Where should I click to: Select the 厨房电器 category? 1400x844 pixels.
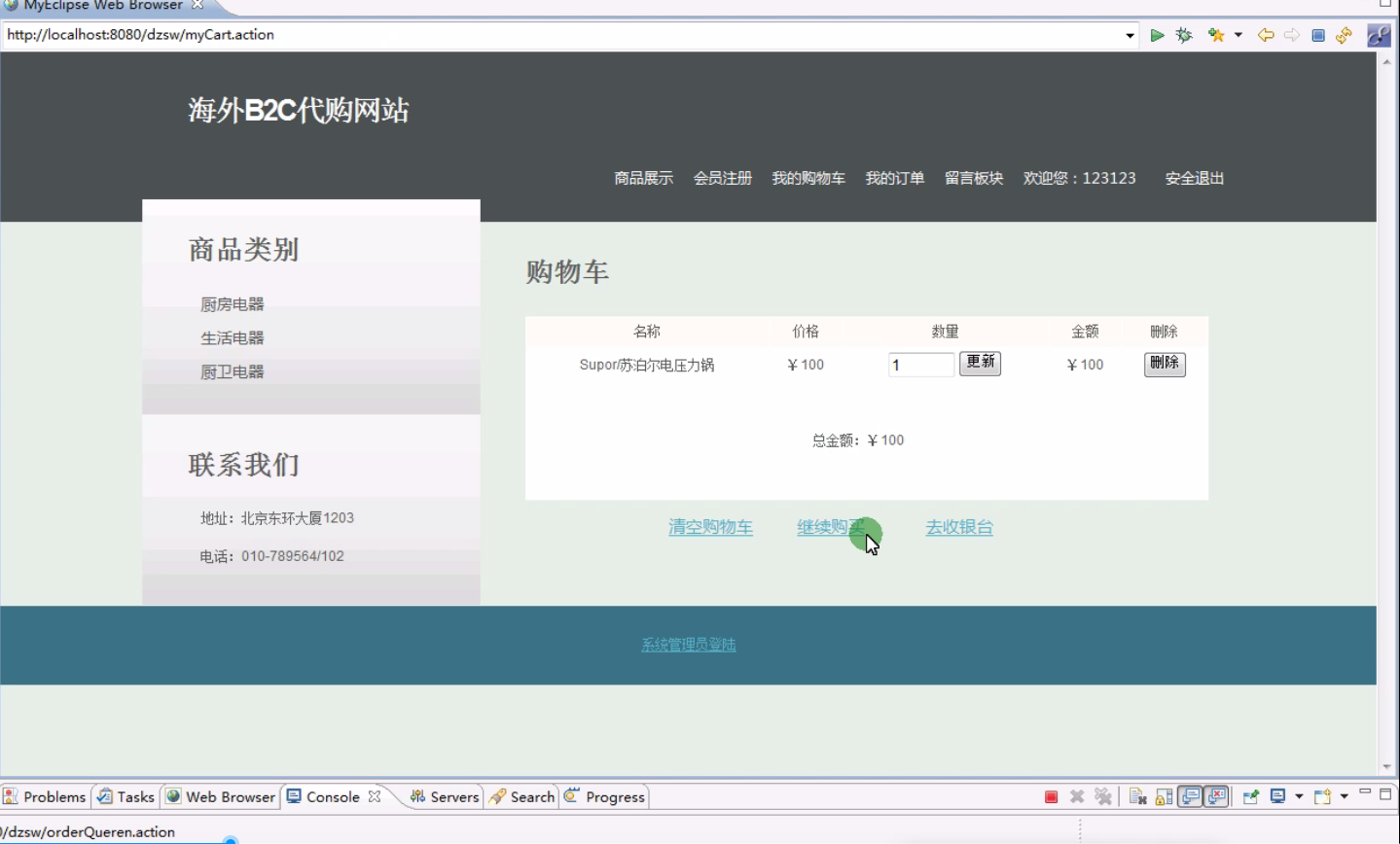click(x=233, y=304)
